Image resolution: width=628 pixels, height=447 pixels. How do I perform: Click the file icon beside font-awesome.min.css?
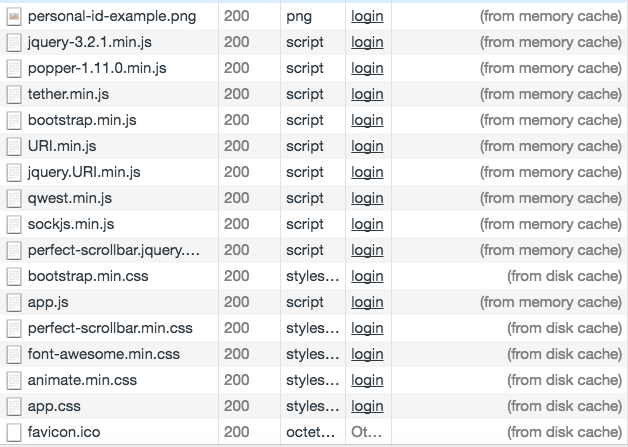point(14,355)
